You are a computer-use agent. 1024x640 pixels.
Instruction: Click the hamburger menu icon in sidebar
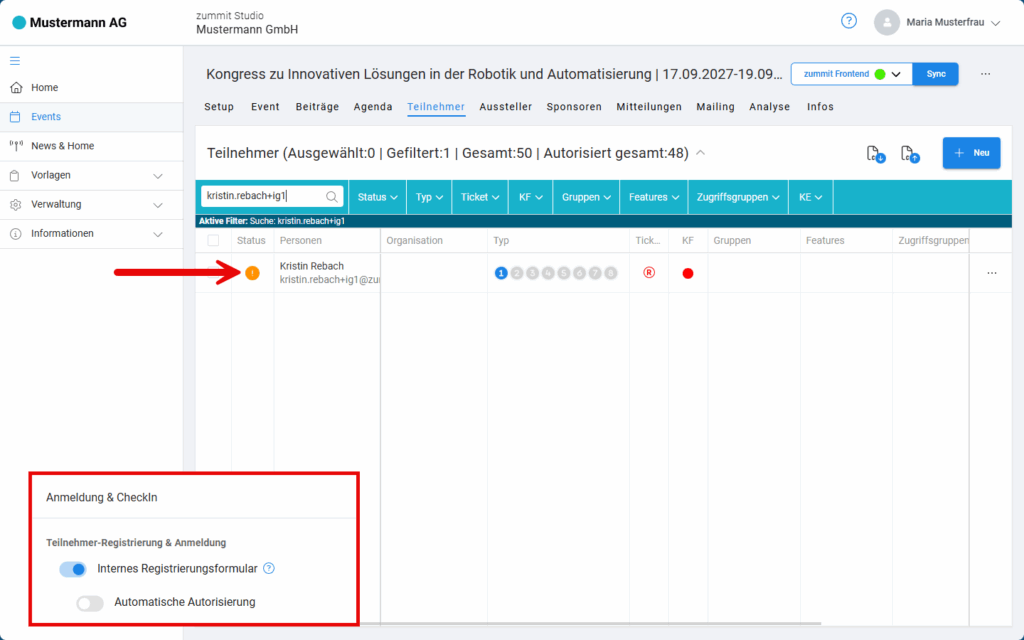click(15, 60)
